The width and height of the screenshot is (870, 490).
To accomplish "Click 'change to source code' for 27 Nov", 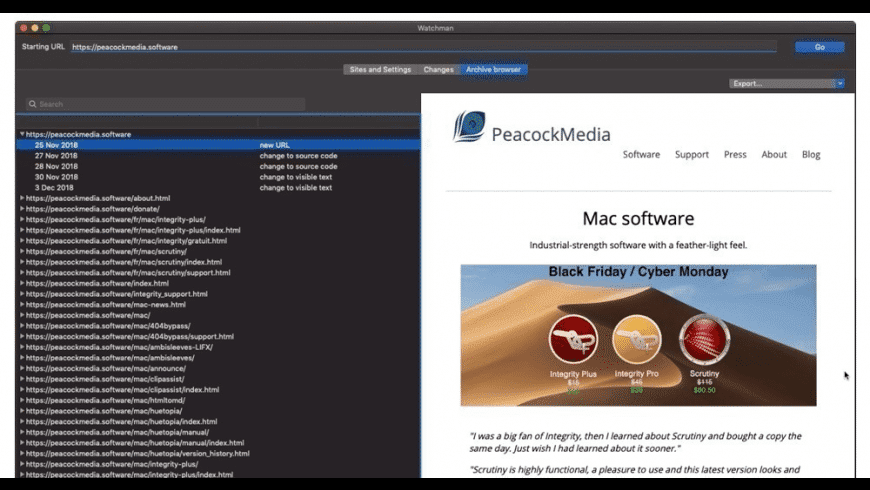I will click(x=299, y=155).
